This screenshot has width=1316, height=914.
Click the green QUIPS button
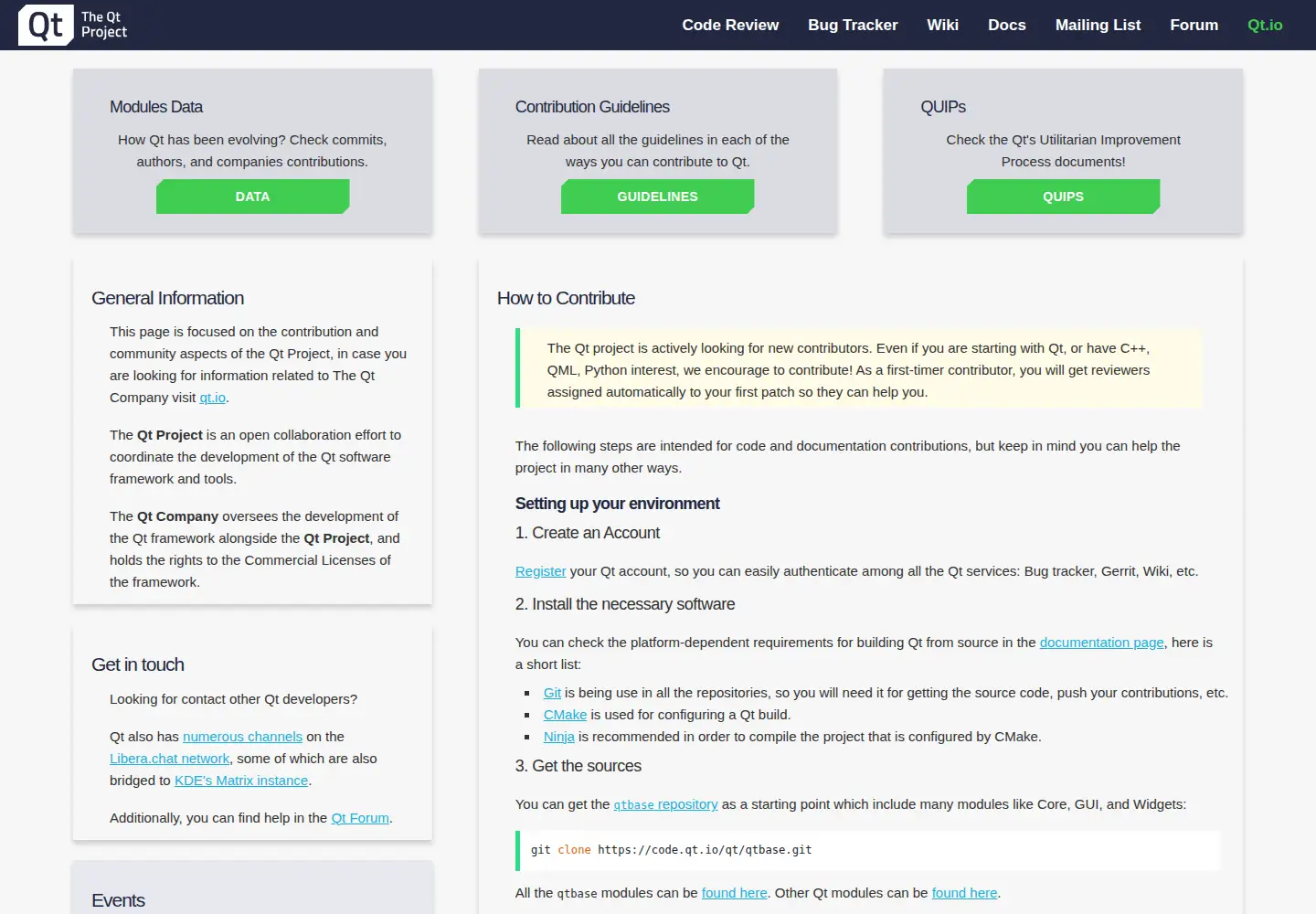click(x=1063, y=197)
